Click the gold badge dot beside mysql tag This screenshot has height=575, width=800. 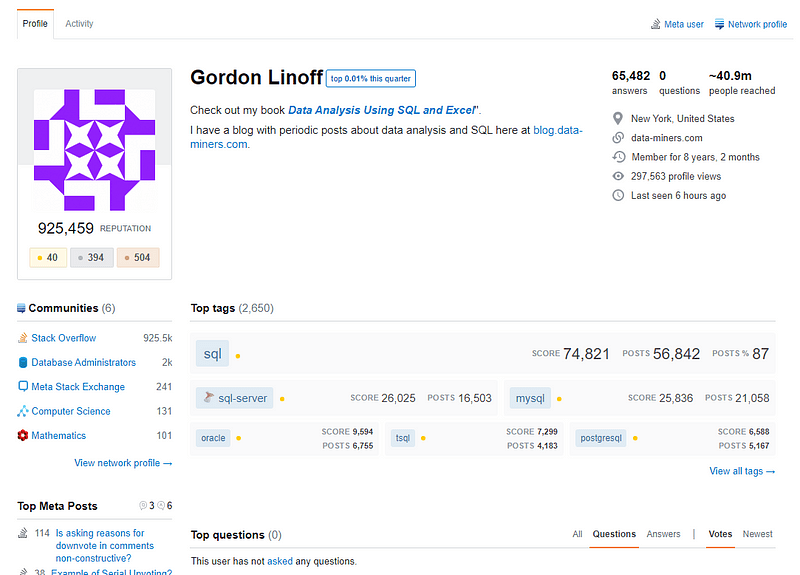pos(559,399)
